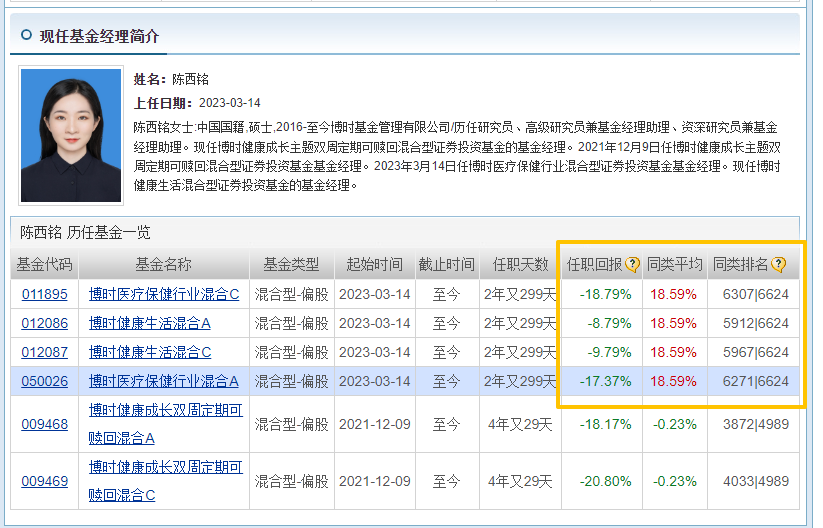Open fund code link 012087
823x528 pixels.
45,352
